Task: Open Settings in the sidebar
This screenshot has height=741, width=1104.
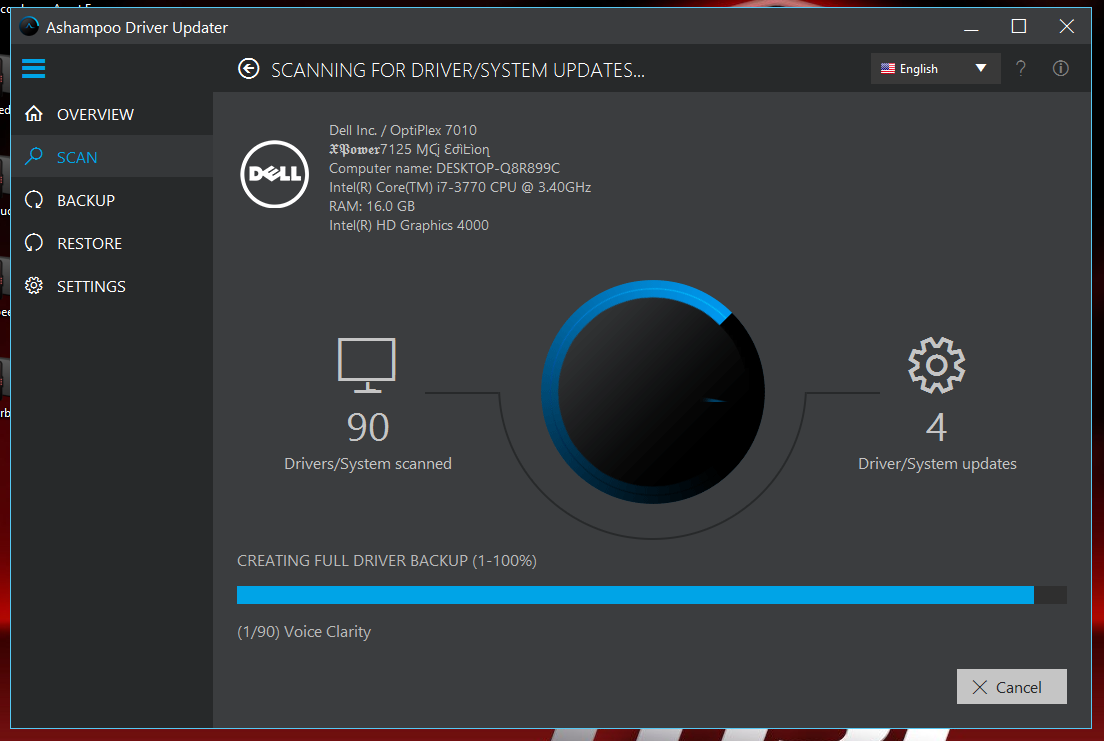Action: click(x=112, y=286)
